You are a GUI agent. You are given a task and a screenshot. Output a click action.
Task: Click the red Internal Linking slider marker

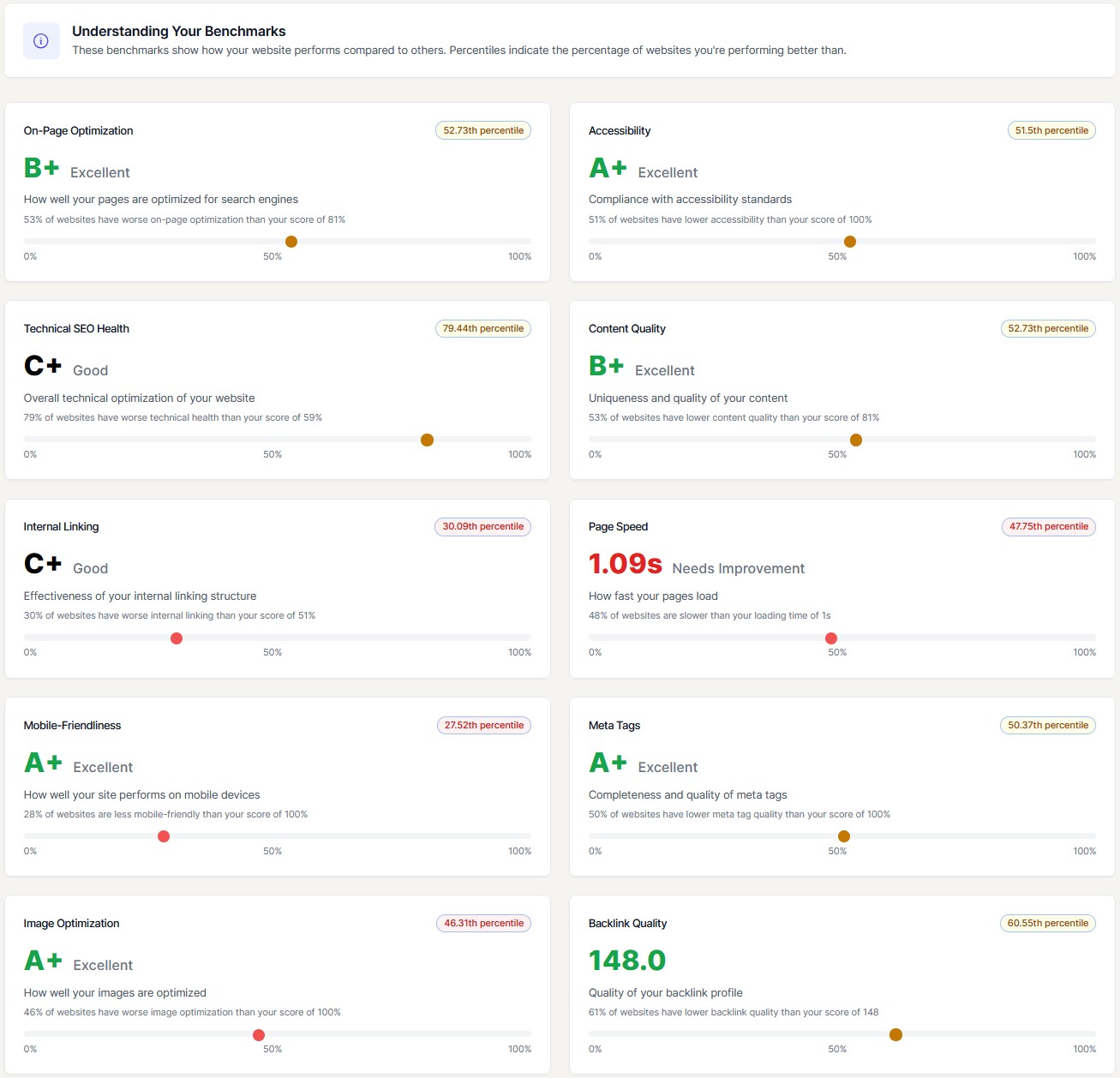(x=177, y=638)
